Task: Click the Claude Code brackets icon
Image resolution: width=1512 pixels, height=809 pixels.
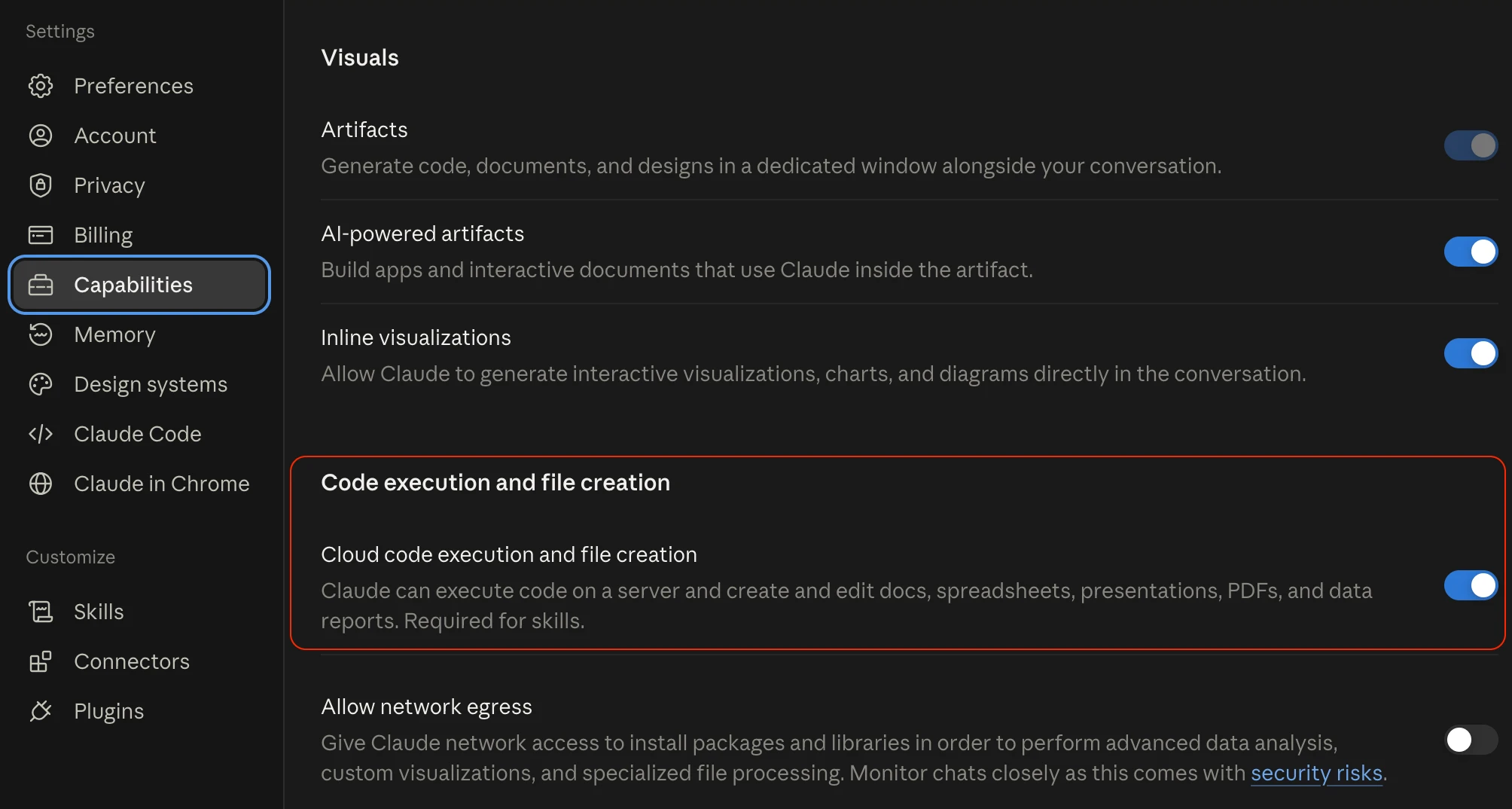Action: point(41,434)
